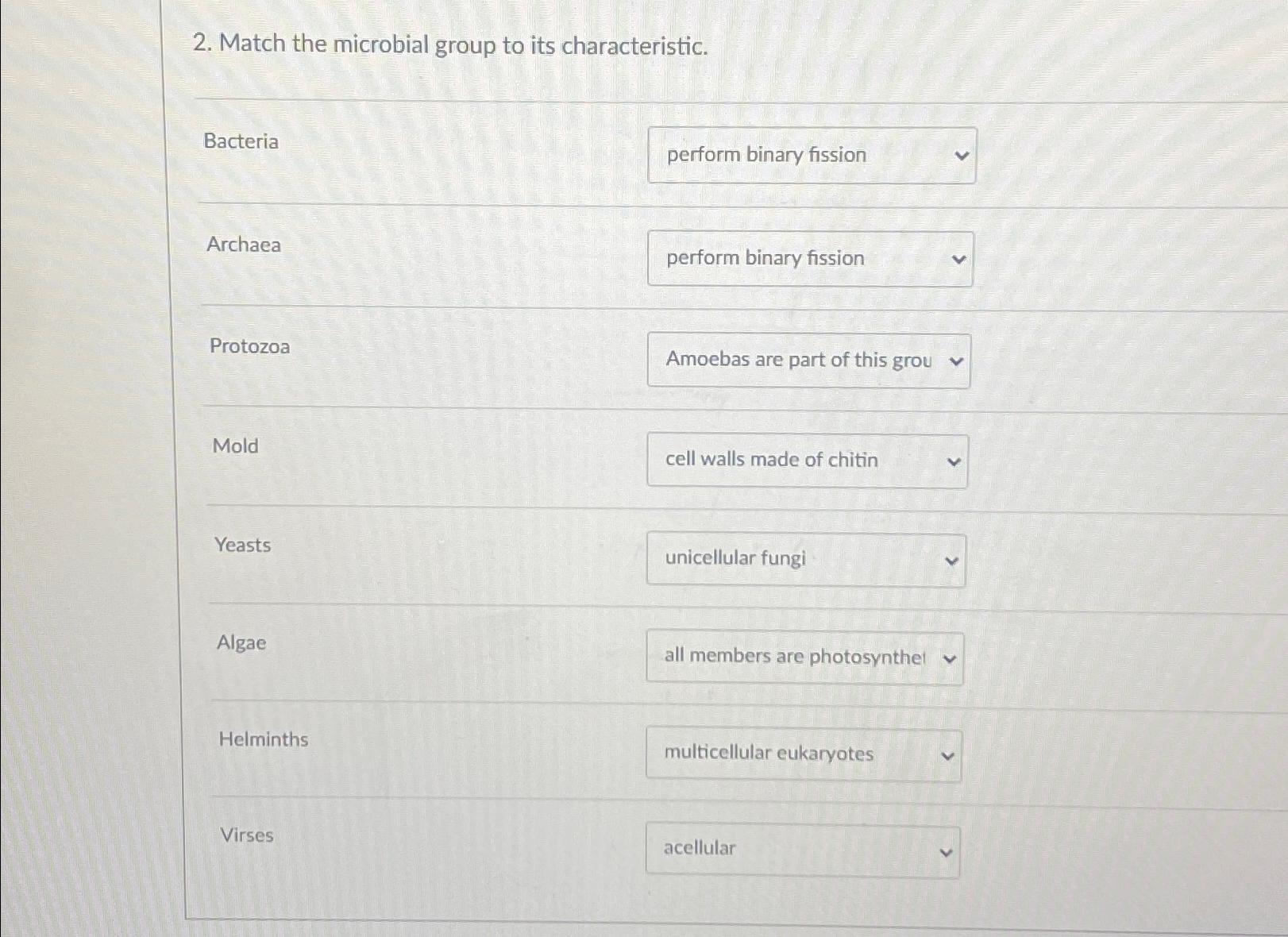The image size is (1288, 937).
Task: Click the chevron next to 'all members are photosynthet'
Action: coord(950,658)
